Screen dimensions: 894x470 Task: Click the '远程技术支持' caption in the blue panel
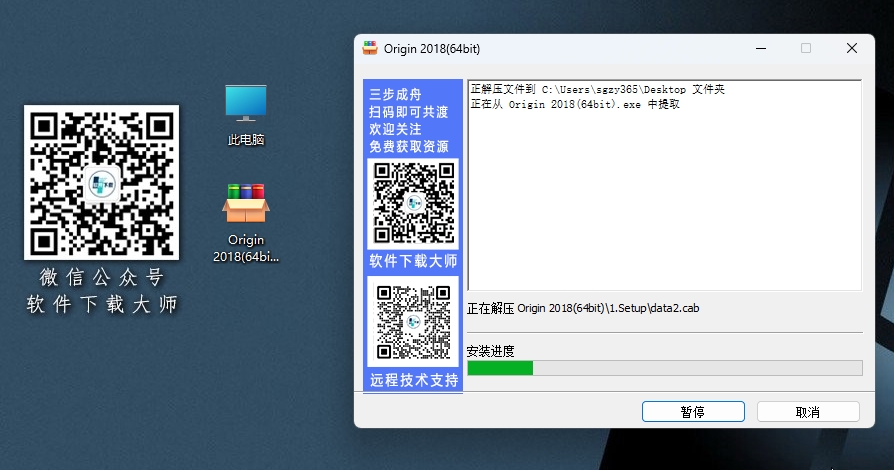point(414,380)
